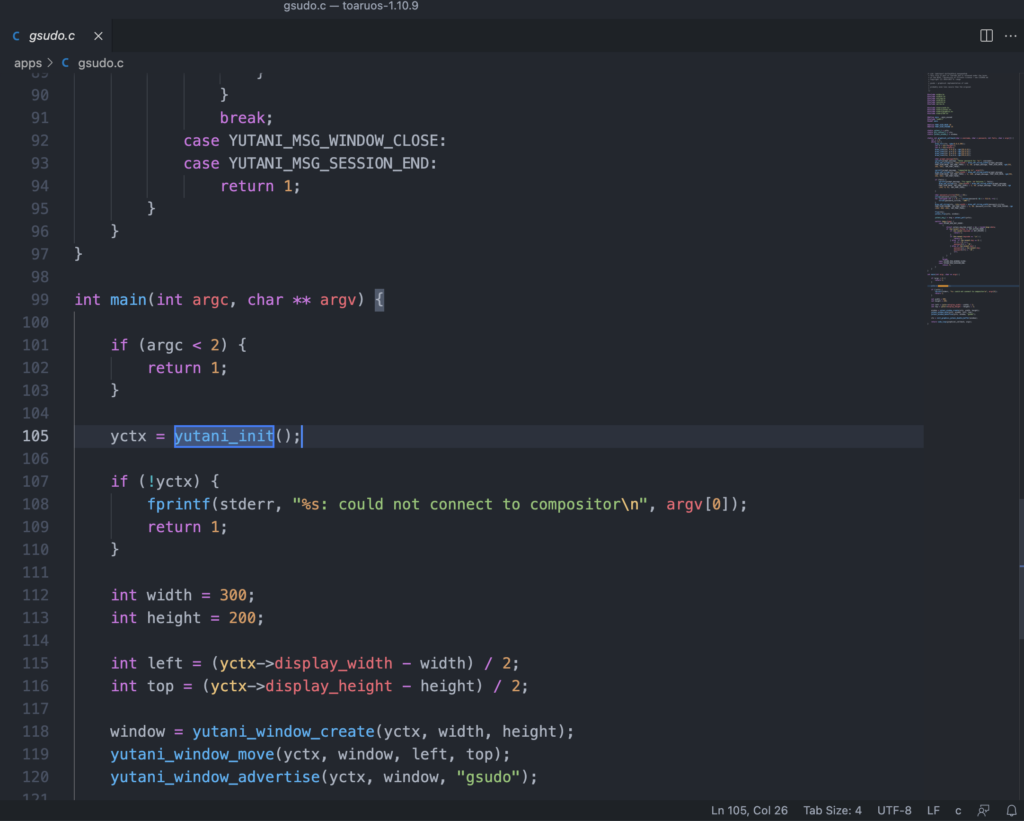Open the more actions ellipsis menu
The width and height of the screenshot is (1024, 821).
tap(1011, 36)
